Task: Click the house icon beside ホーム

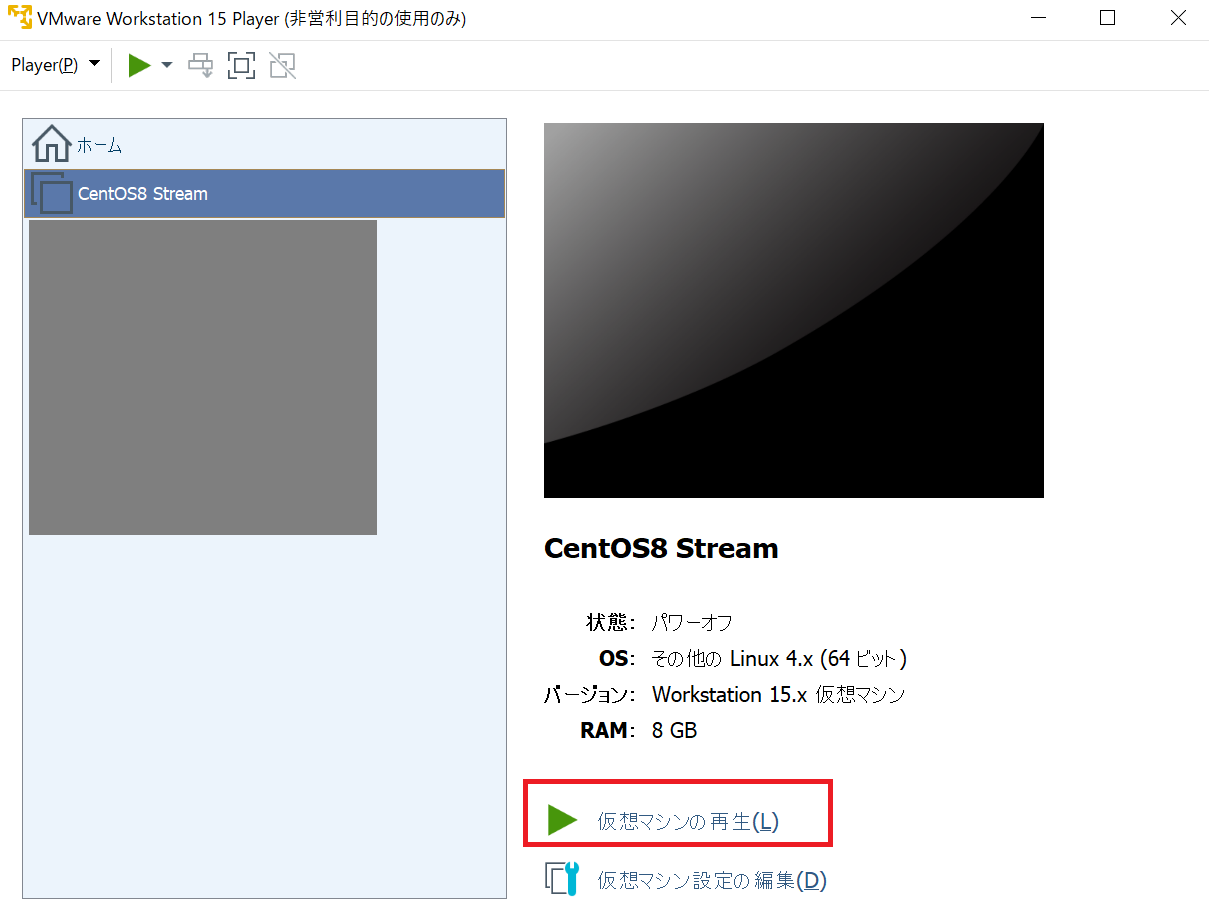Action: [51, 145]
